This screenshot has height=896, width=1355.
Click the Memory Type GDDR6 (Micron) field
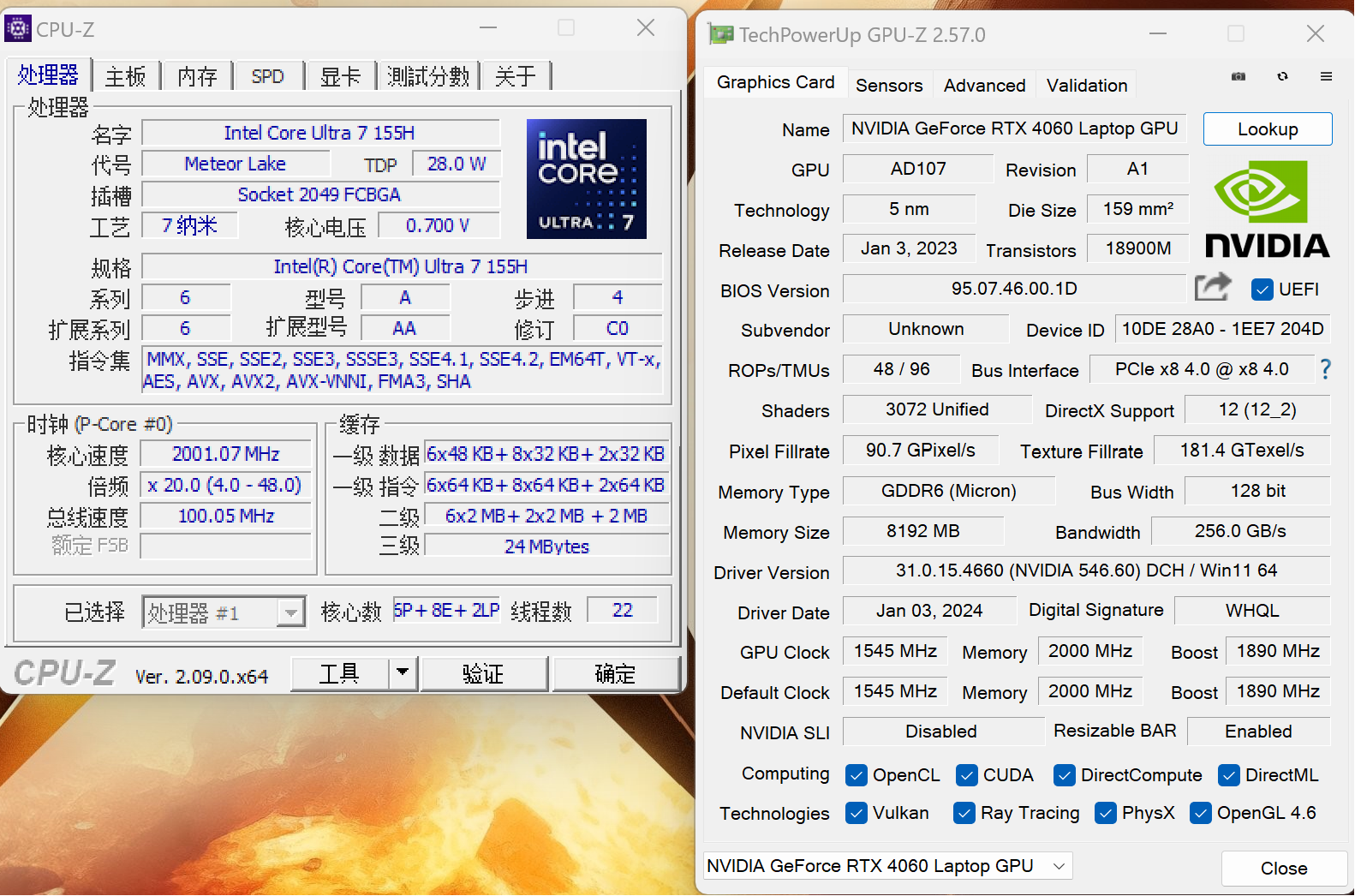pyautogui.click(x=949, y=491)
